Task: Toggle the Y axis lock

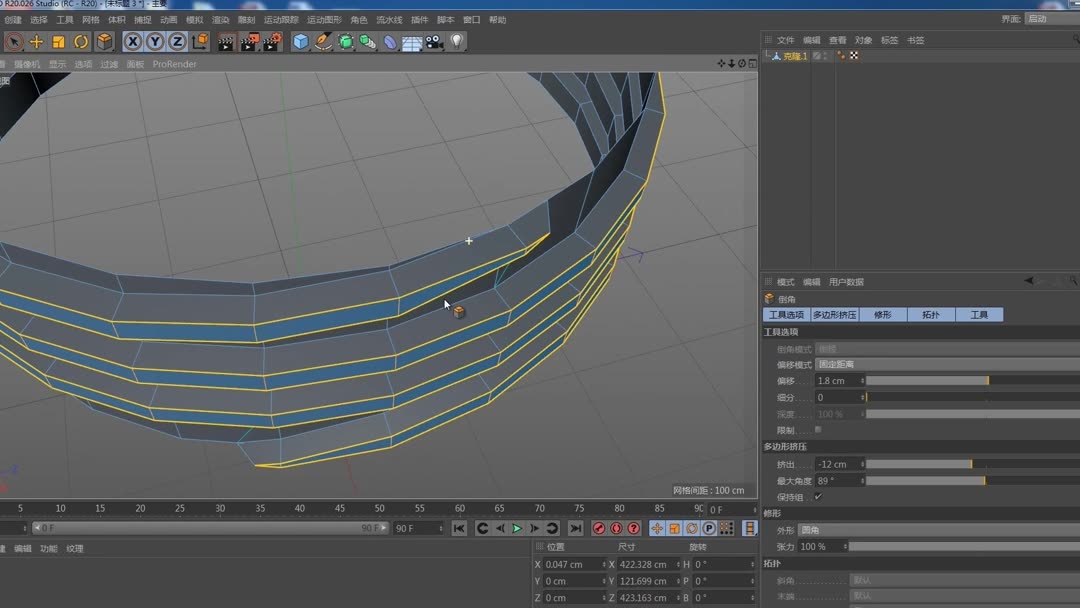Action: [x=155, y=42]
